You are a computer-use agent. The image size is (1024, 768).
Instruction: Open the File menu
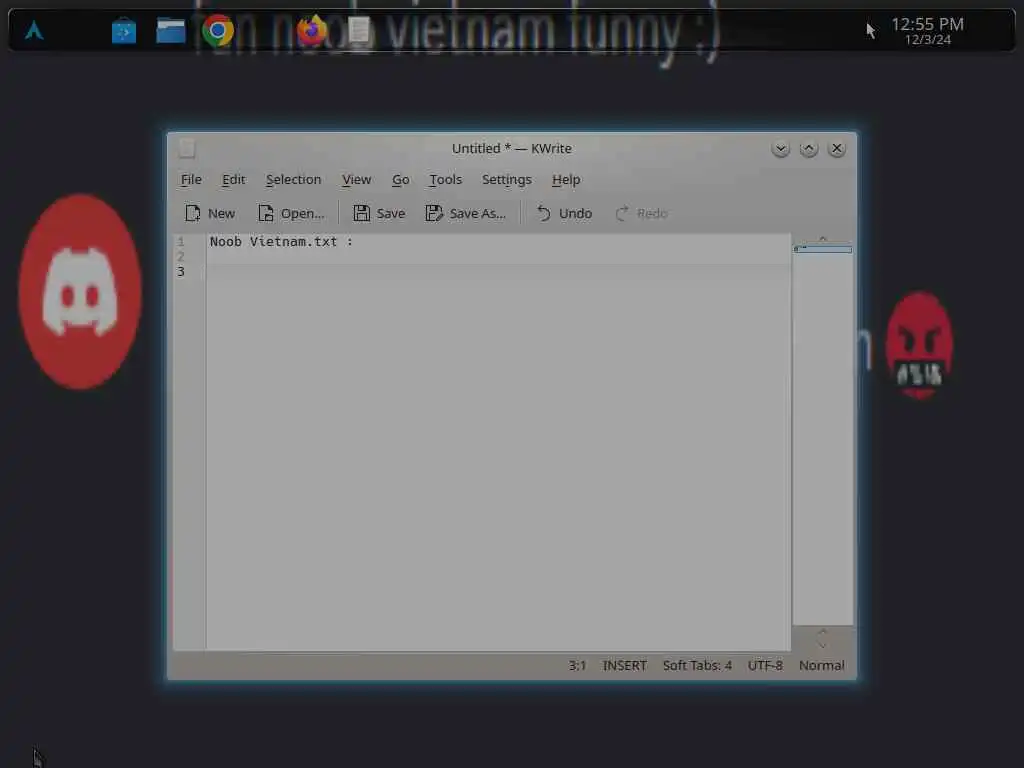(191, 179)
